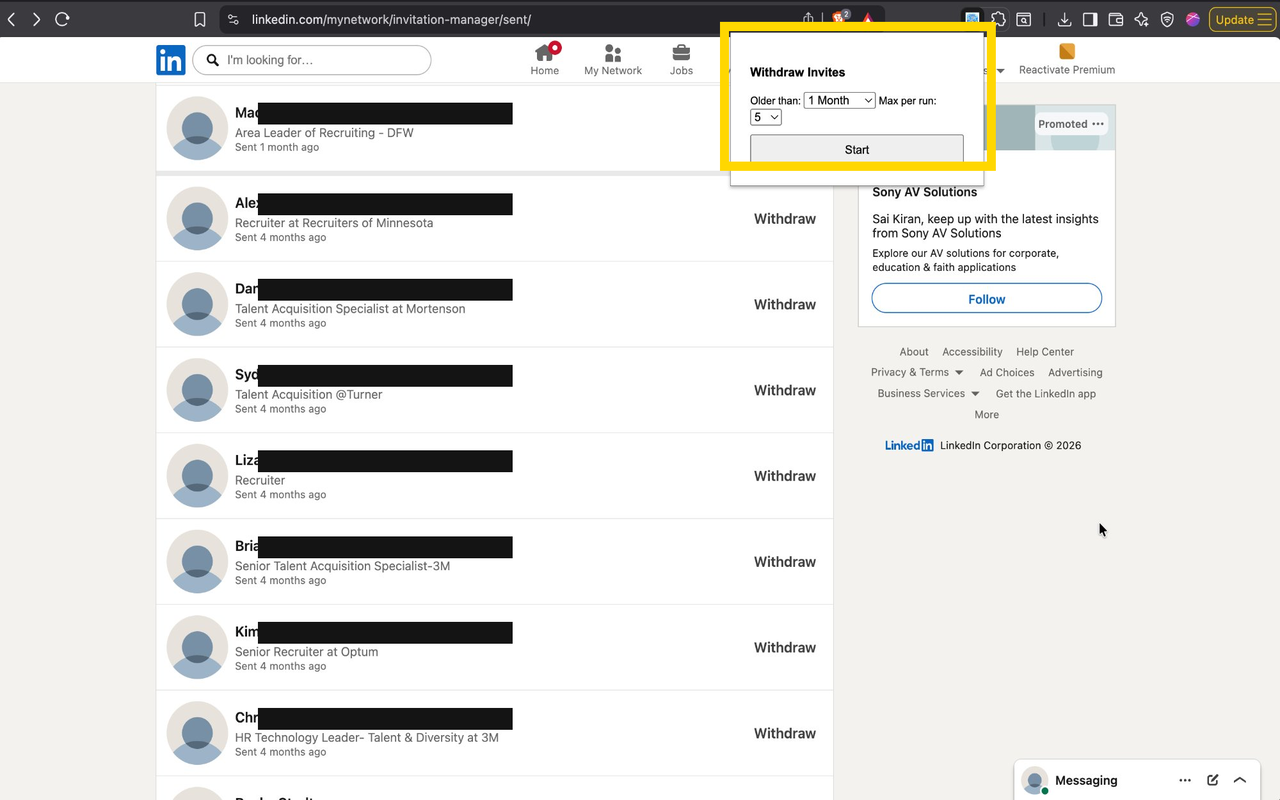Click the tab search icon in toolbar

pyautogui.click(x=1024, y=19)
